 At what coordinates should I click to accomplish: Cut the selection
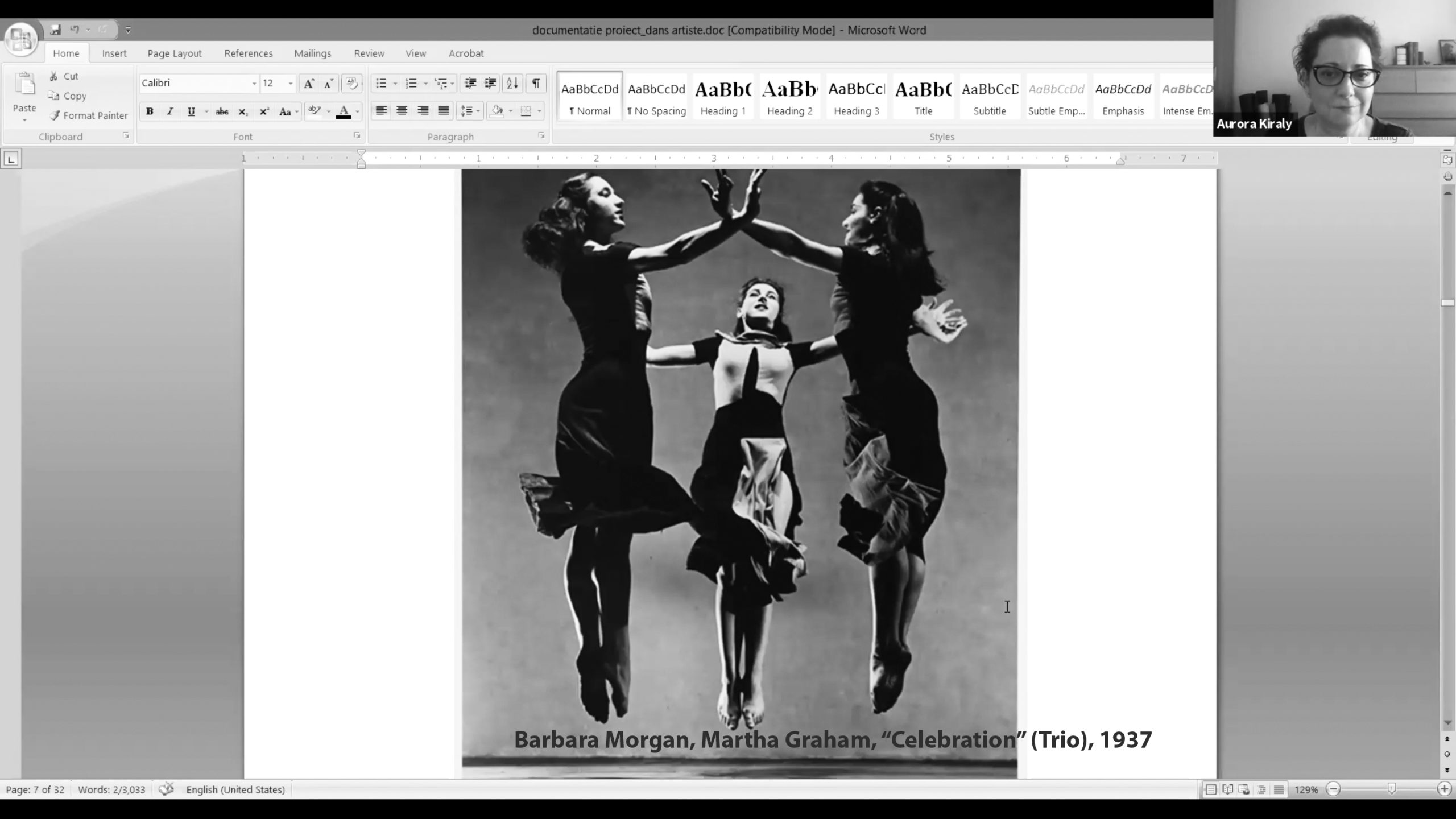(x=64, y=76)
